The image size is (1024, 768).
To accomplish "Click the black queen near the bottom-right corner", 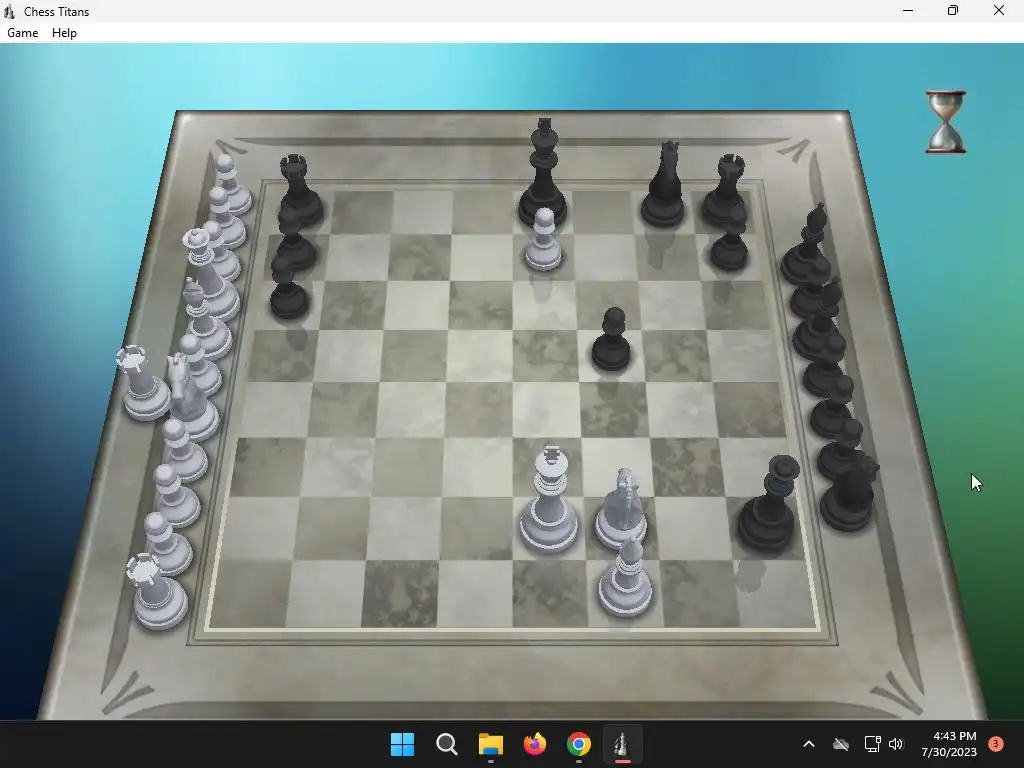I will pos(769,504).
